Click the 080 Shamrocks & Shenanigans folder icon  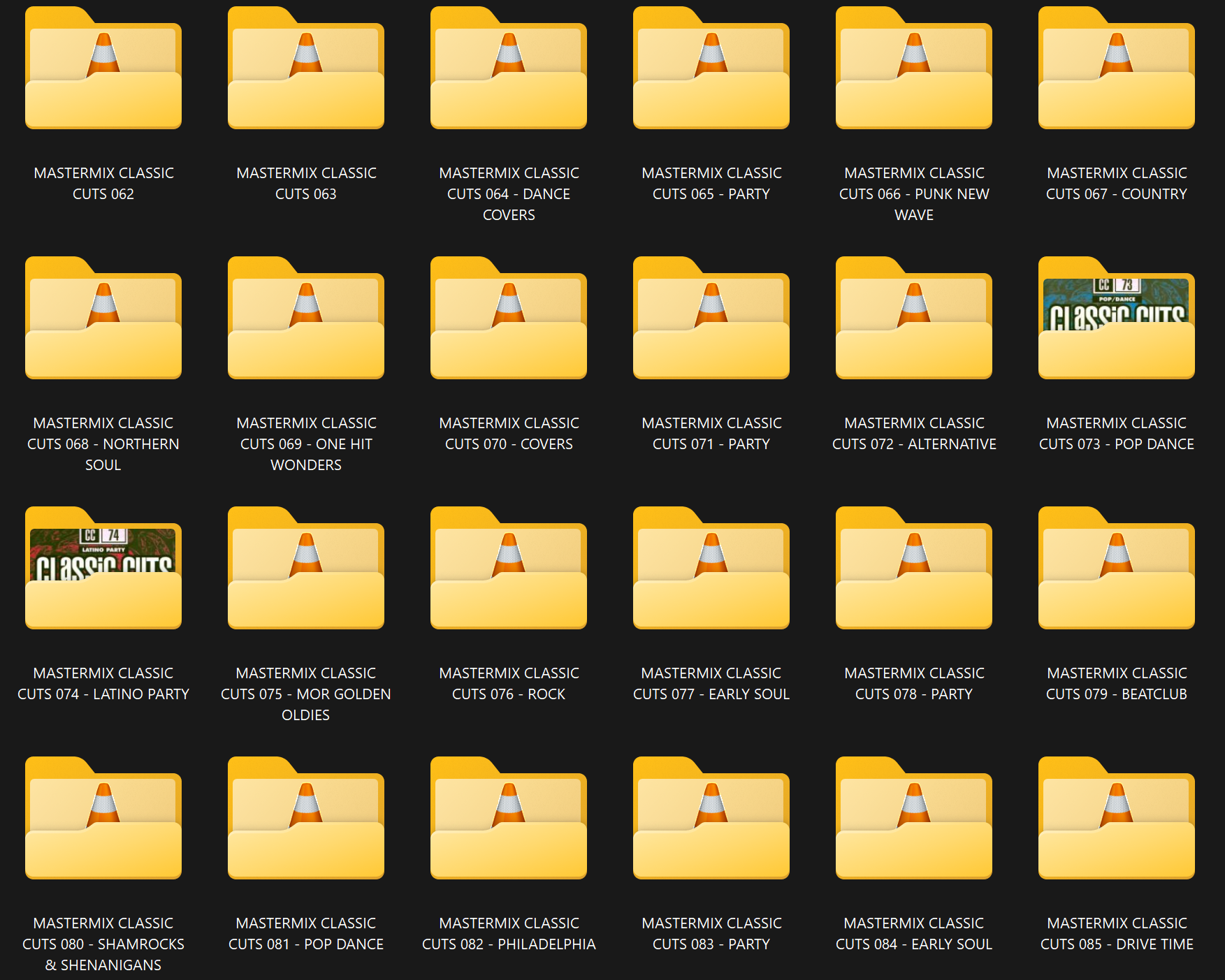point(103,818)
